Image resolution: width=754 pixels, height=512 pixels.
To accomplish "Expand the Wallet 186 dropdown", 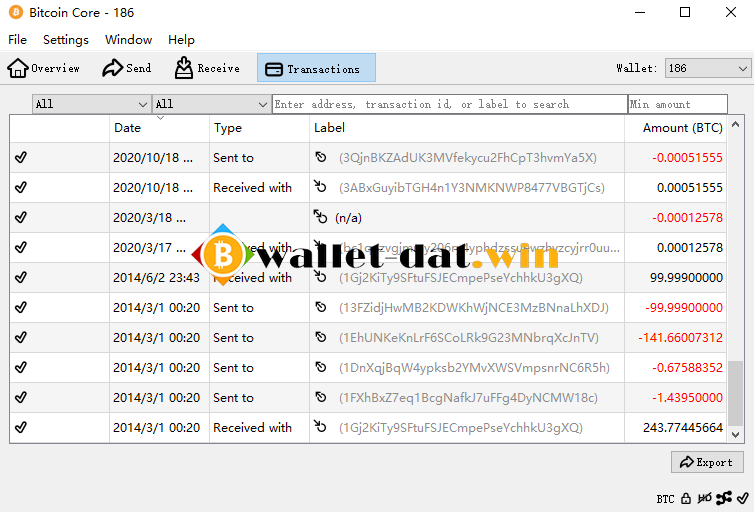I will click(707, 68).
